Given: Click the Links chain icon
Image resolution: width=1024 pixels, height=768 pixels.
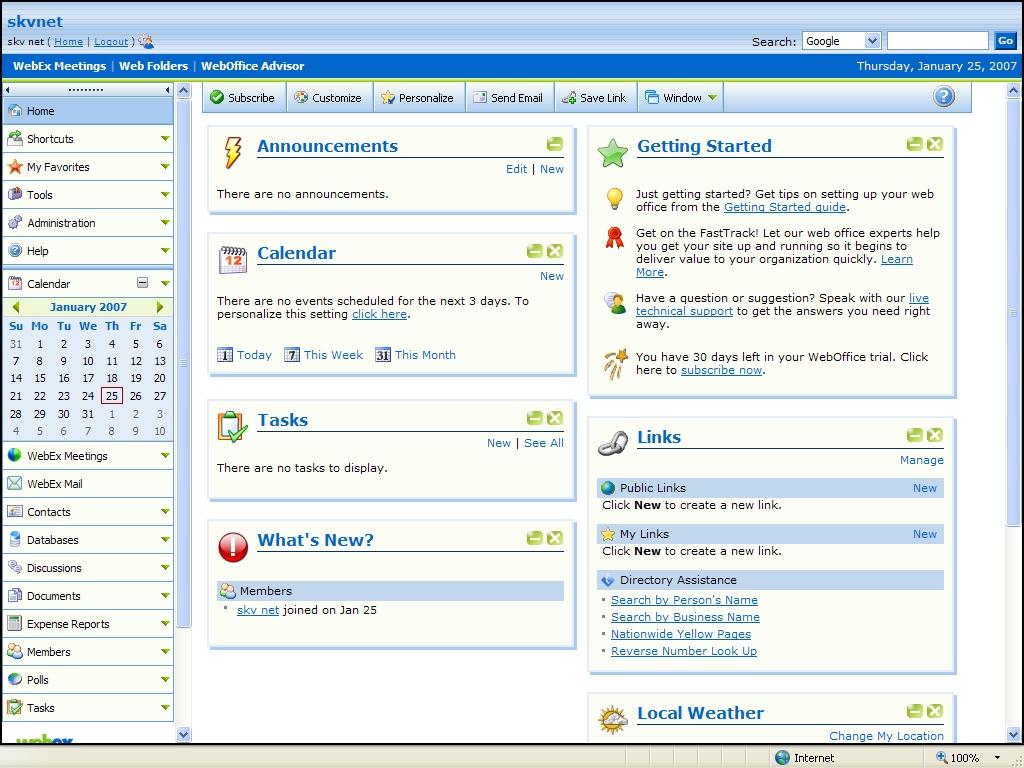Looking at the screenshot, I should point(613,443).
